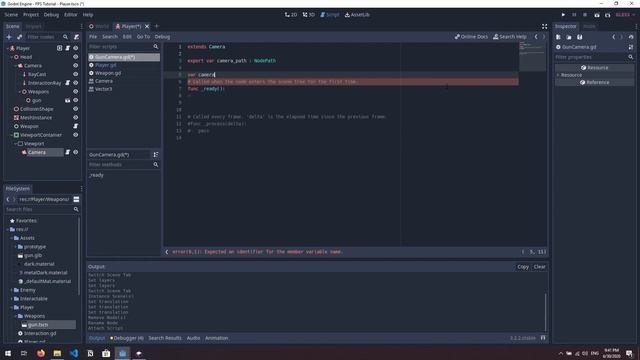
Task: Play the edited scene
Action: click(x=597, y=15)
